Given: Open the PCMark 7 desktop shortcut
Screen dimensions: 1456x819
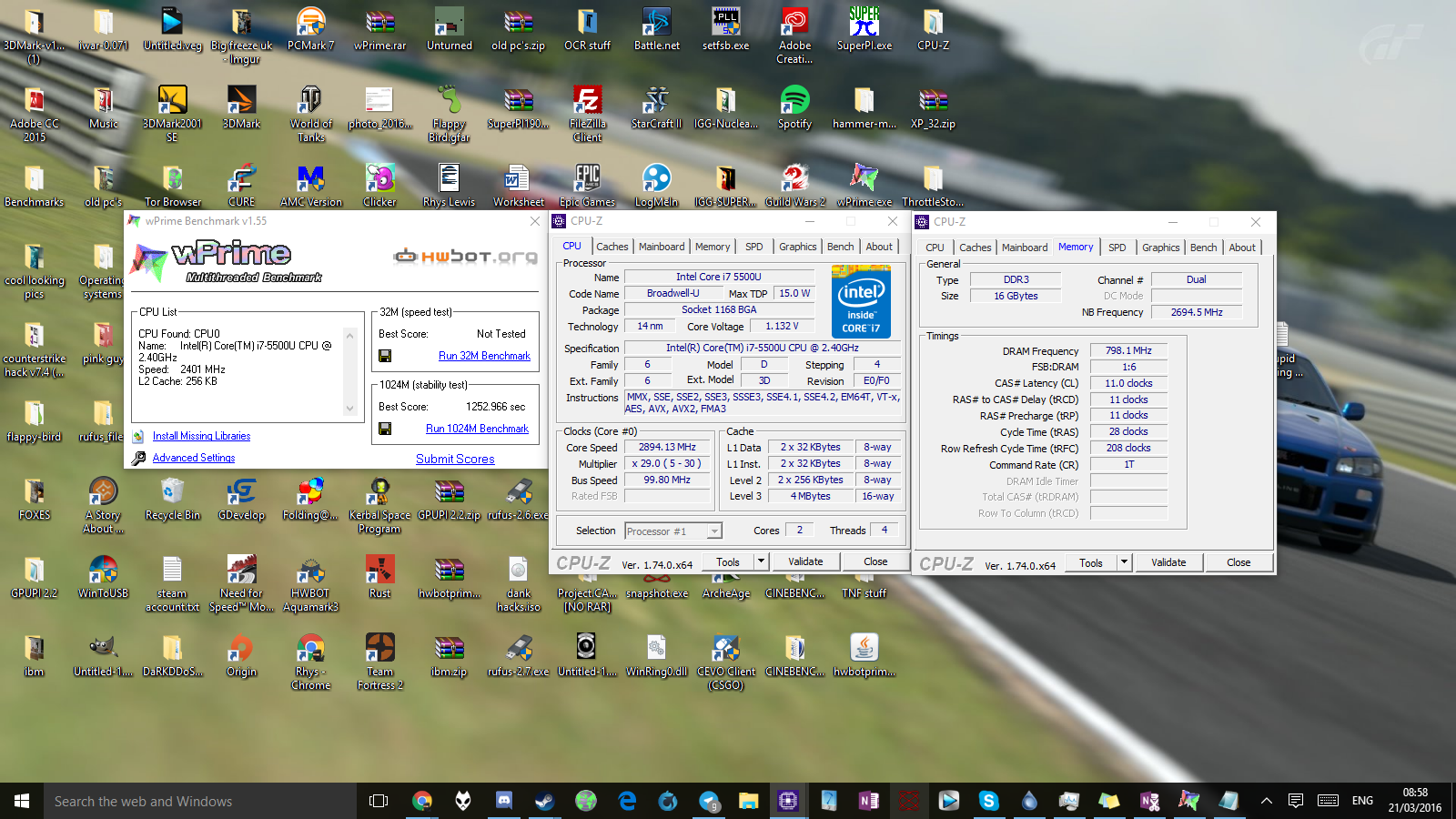Looking at the screenshot, I should point(310,30).
